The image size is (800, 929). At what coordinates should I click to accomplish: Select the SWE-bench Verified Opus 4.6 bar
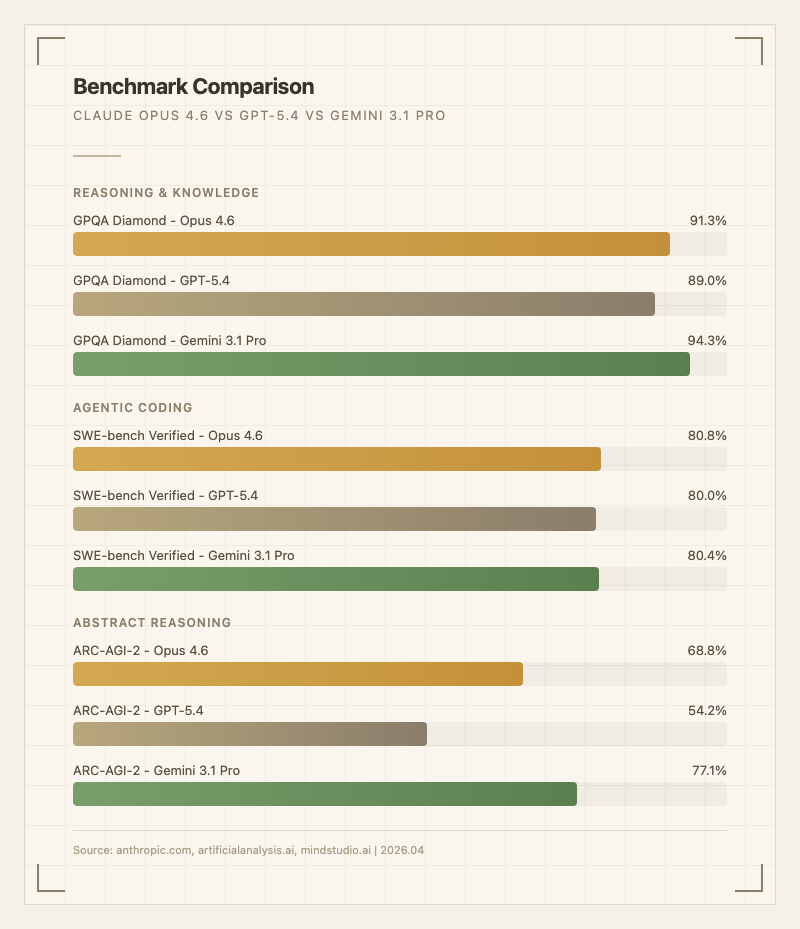point(337,459)
